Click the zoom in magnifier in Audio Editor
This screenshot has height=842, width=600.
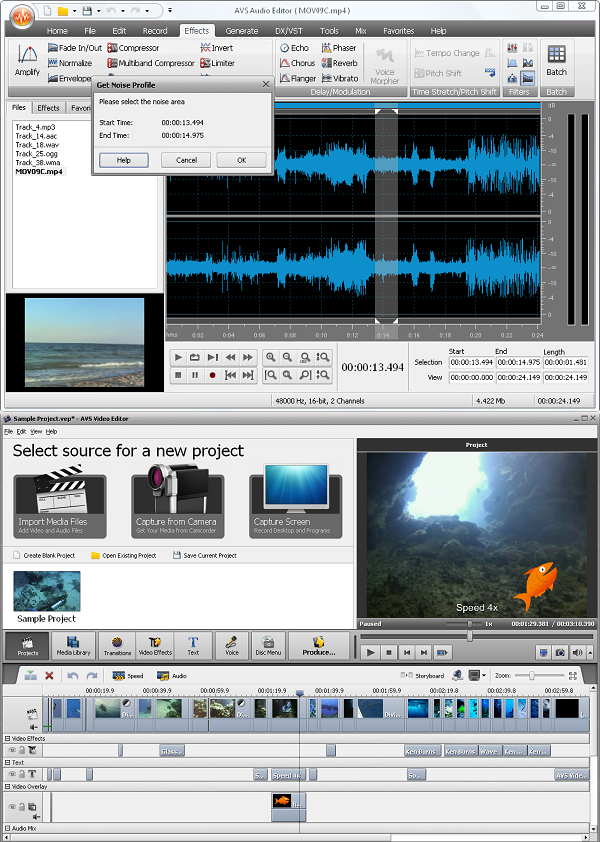pos(271,357)
